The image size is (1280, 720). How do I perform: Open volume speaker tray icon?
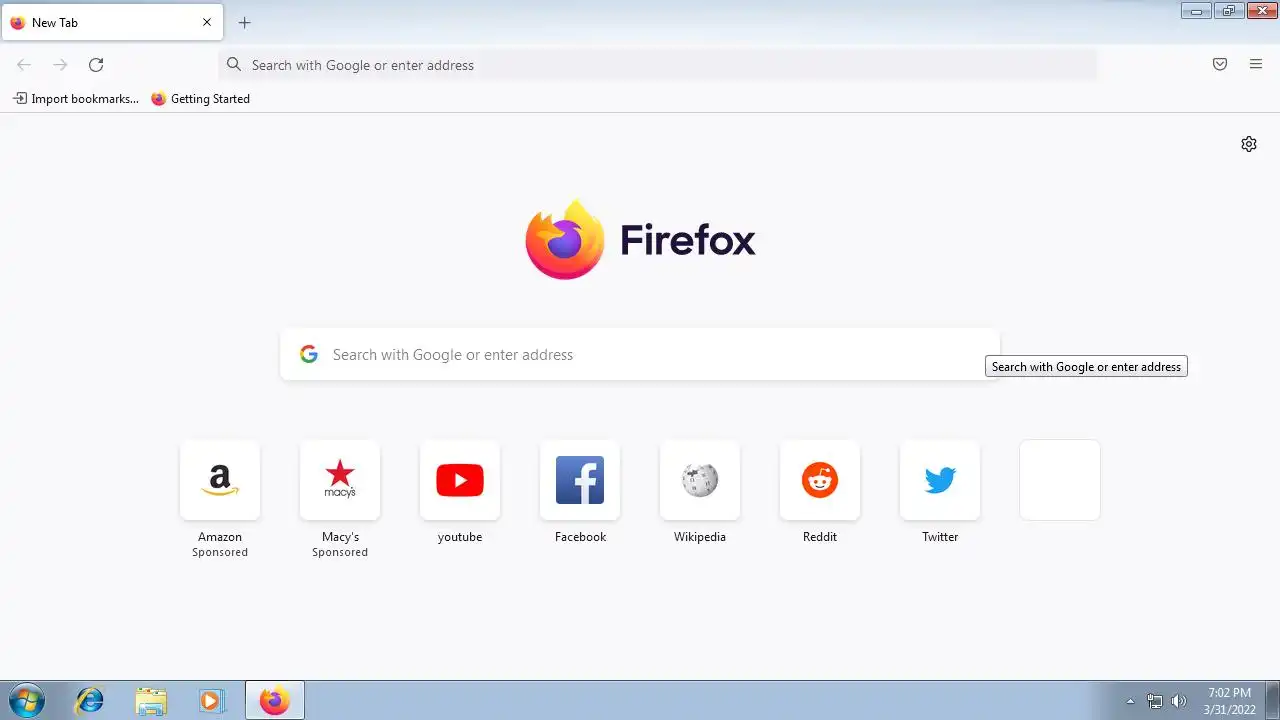click(x=1179, y=701)
